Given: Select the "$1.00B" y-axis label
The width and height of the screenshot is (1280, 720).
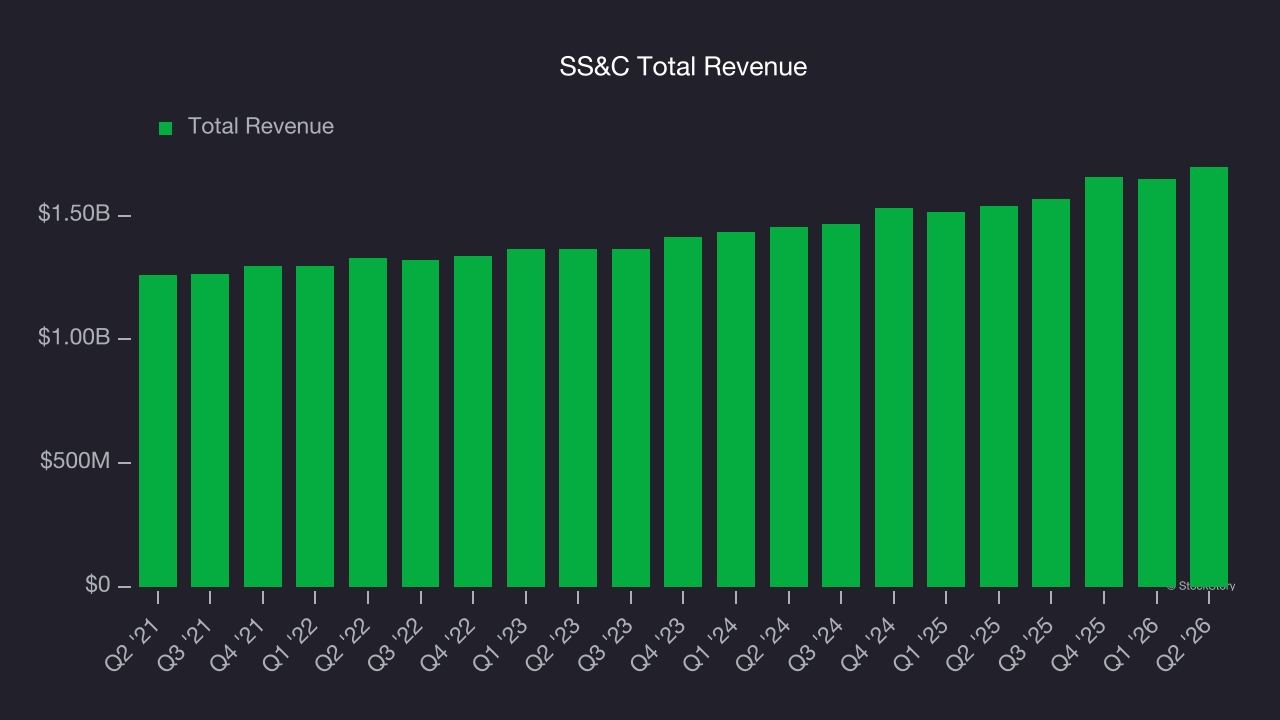Looking at the screenshot, I should point(74,338).
